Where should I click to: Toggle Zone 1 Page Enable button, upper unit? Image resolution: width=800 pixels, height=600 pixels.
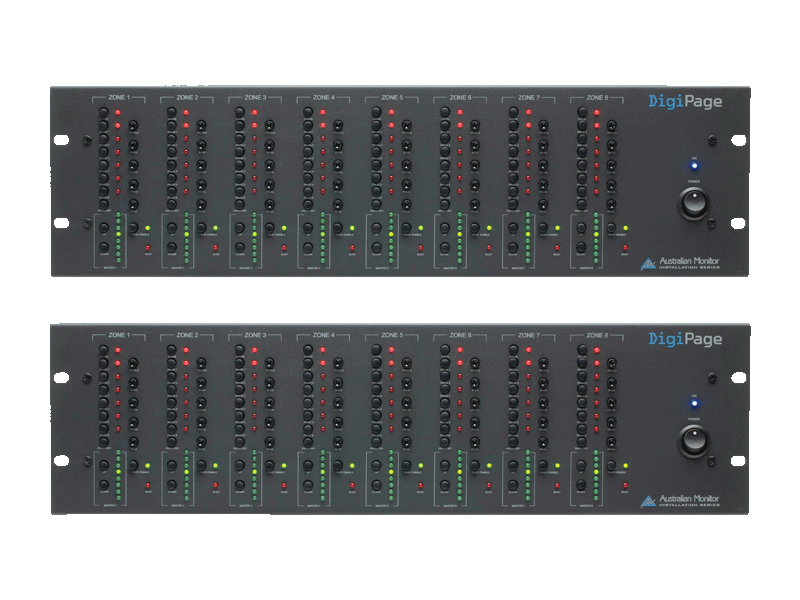click(x=134, y=228)
